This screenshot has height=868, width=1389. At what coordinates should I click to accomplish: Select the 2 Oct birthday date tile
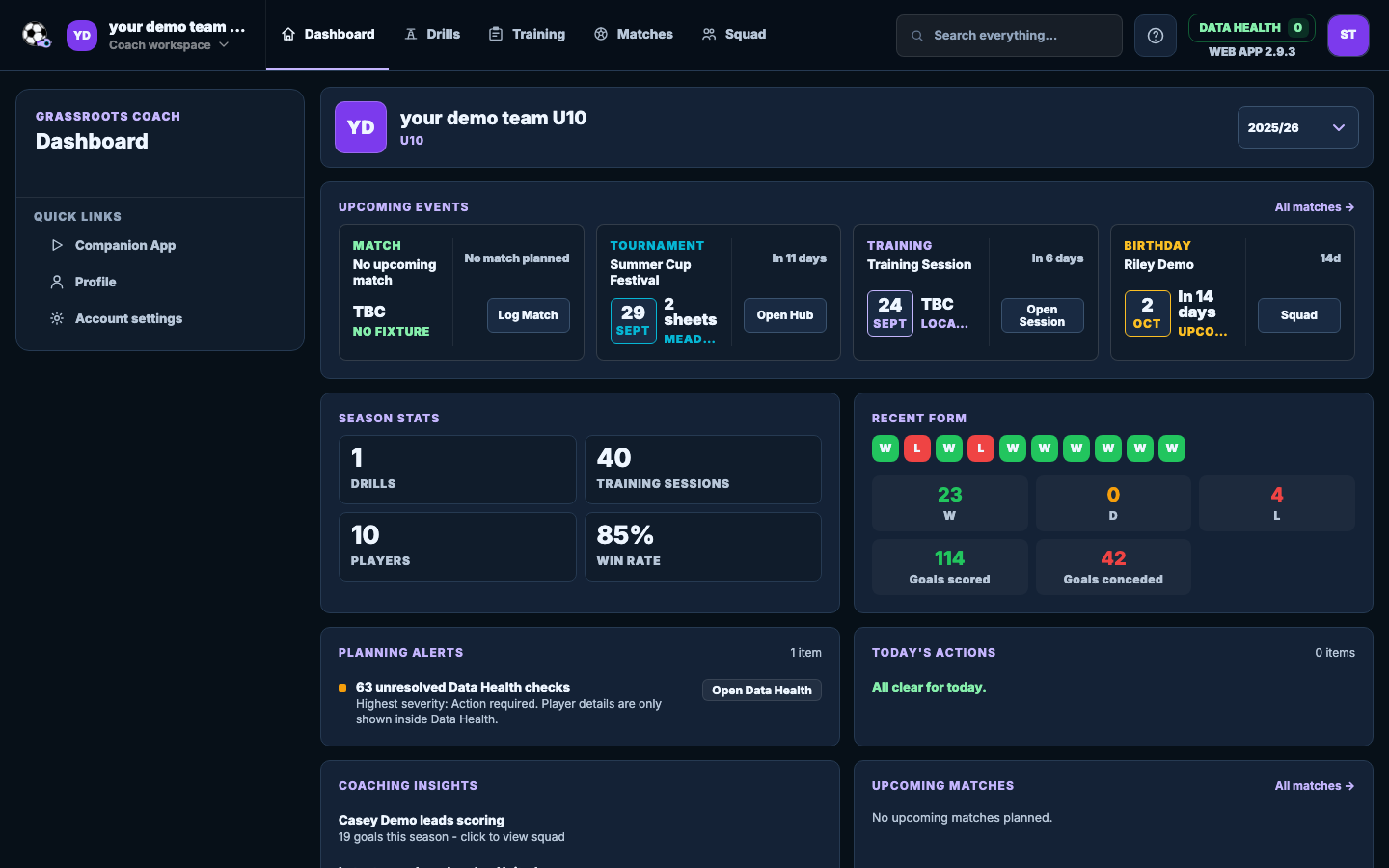click(x=1147, y=313)
